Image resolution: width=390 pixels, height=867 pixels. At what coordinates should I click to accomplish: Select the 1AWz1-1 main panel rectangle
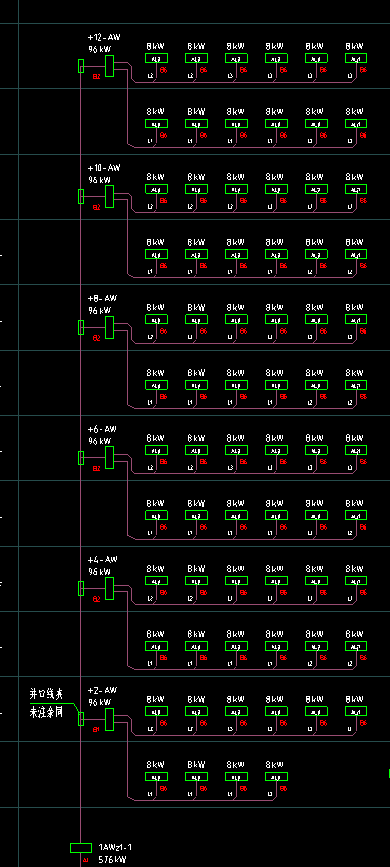[81, 848]
